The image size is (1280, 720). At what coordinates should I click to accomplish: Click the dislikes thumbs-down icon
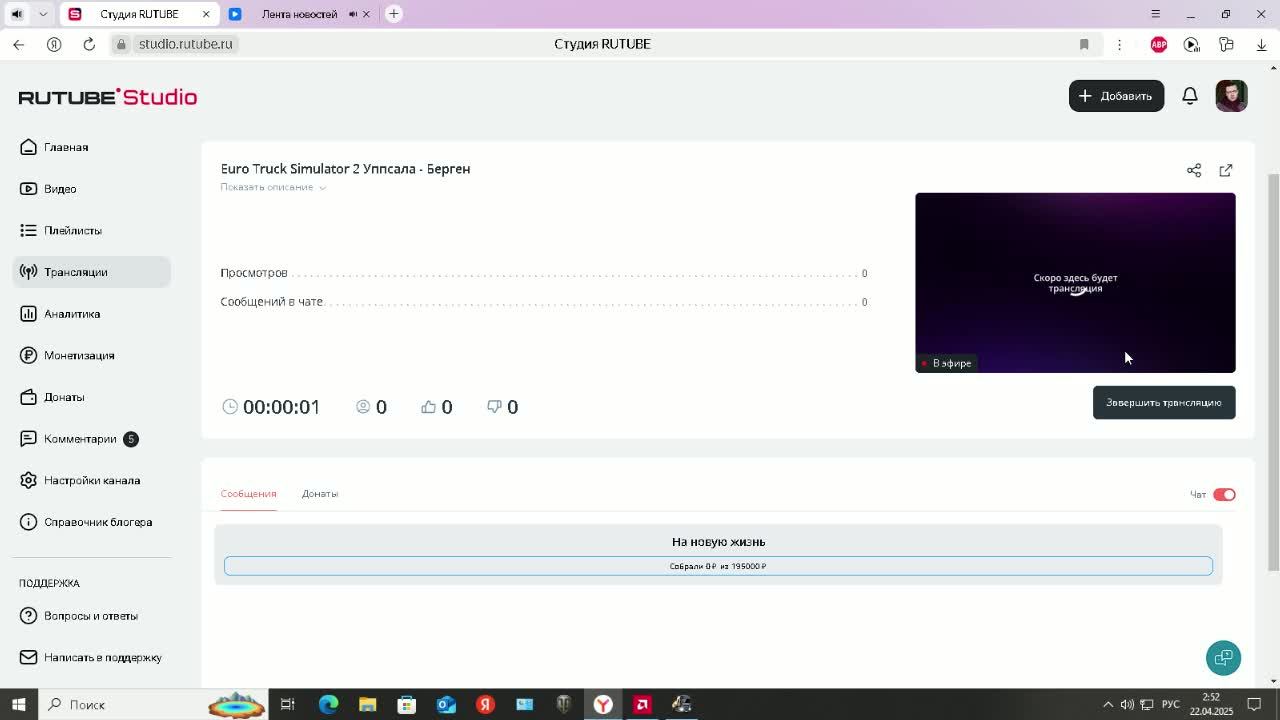(x=494, y=406)
